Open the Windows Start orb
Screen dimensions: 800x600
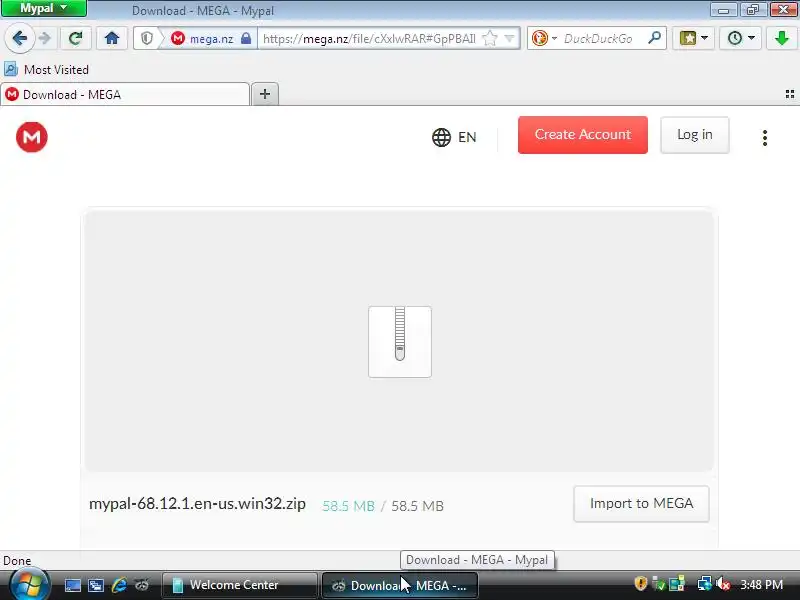click(29, 585)
